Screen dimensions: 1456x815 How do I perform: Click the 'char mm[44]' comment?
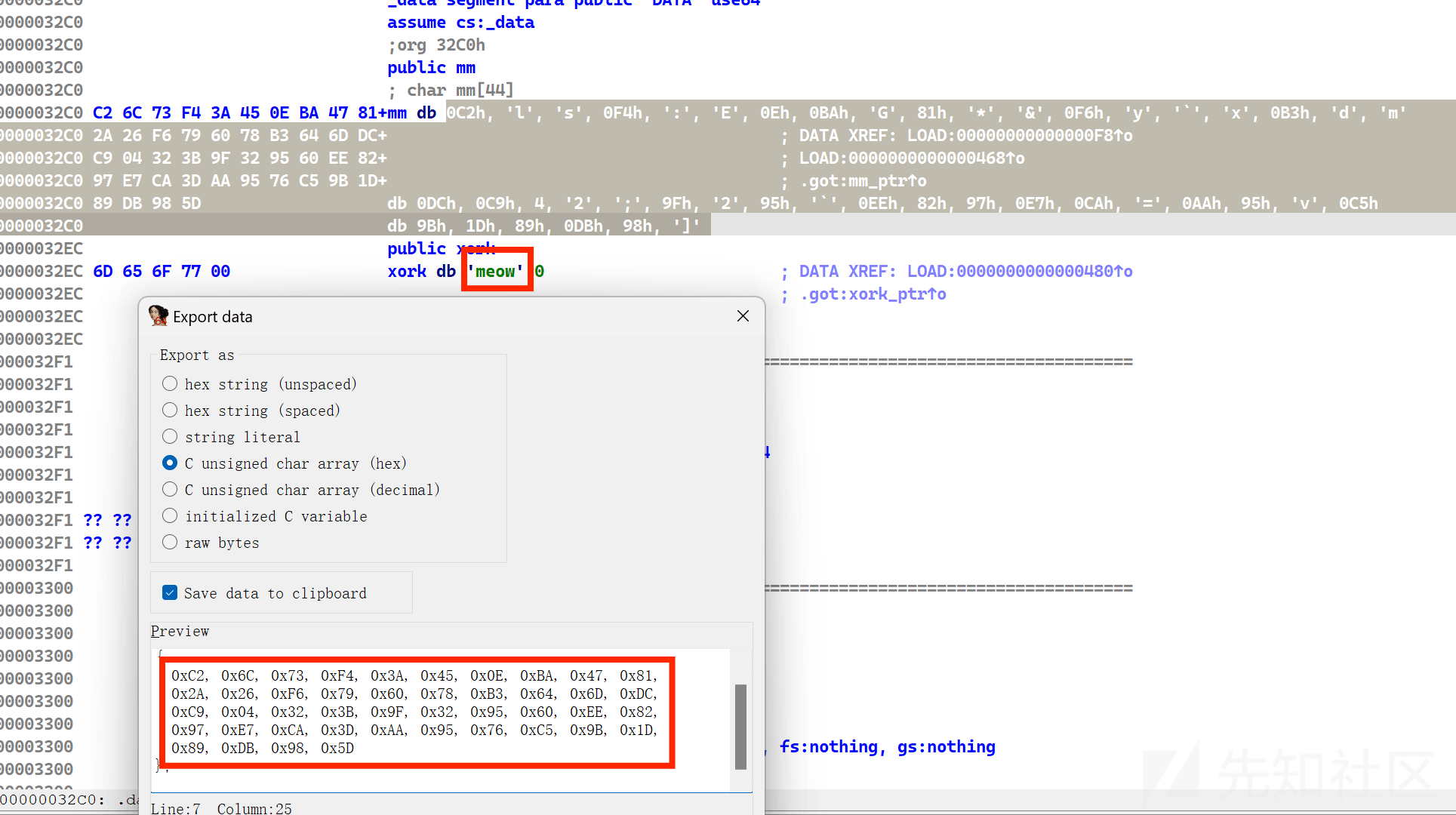pos(451,90)
